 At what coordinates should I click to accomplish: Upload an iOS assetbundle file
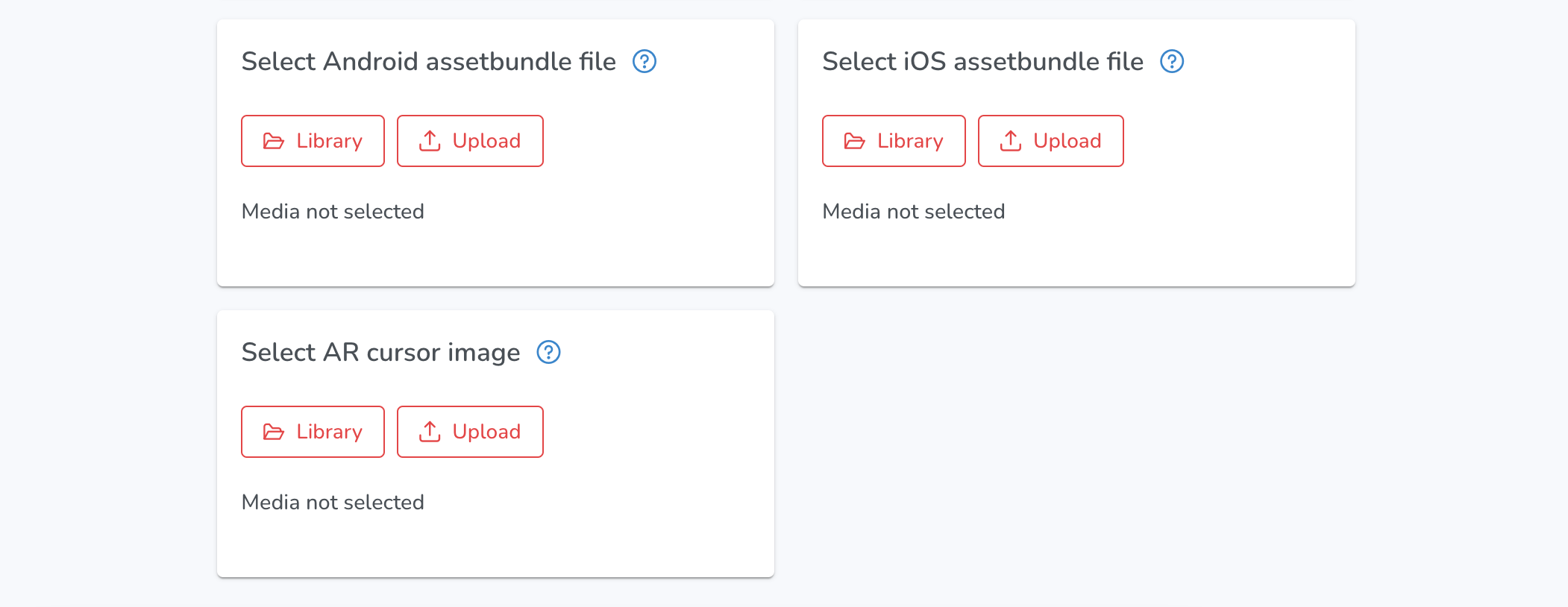coord(1050,141)
